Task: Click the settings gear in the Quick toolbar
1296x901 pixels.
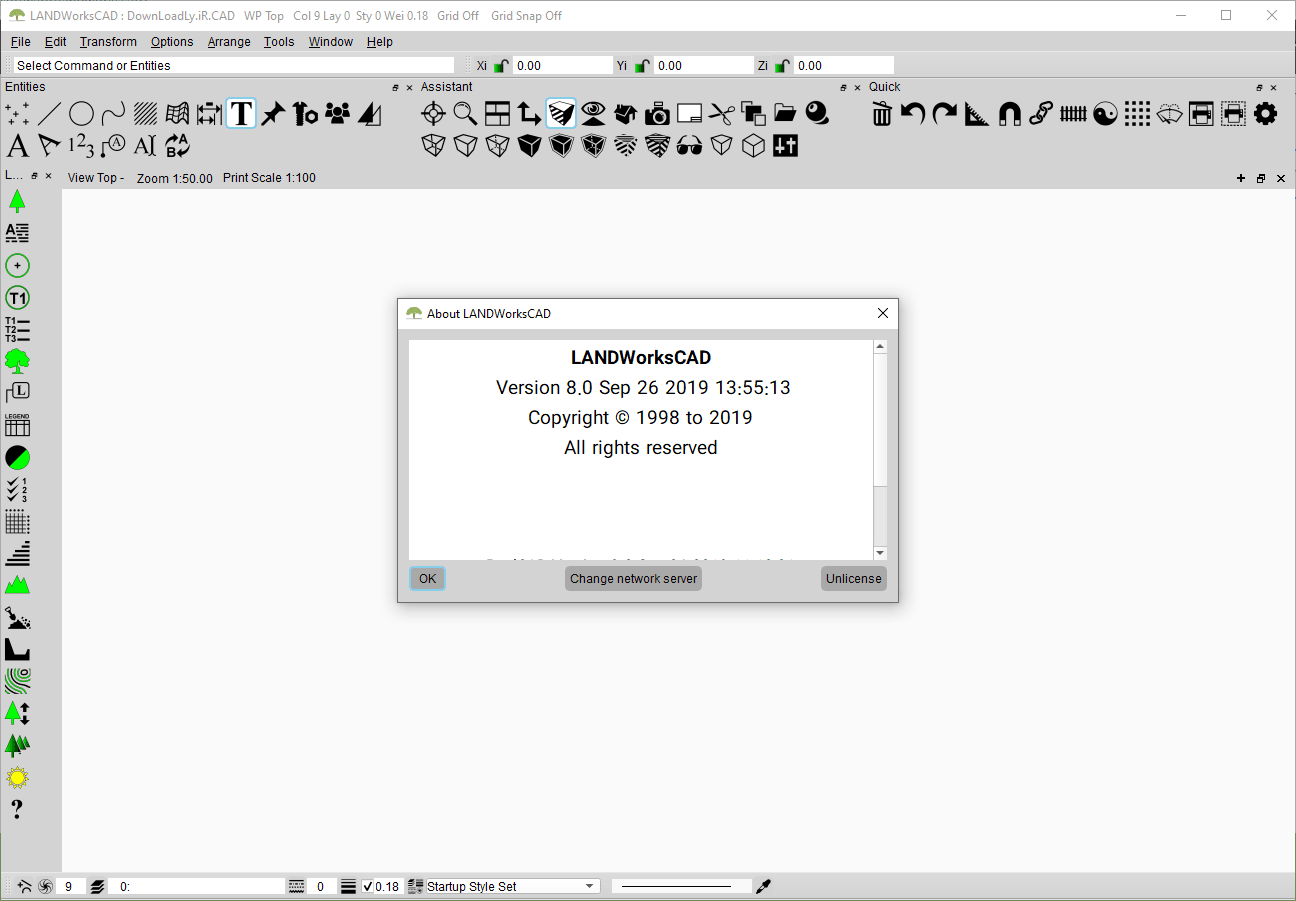Action: pyautogui.click(x=1265, y=113)
